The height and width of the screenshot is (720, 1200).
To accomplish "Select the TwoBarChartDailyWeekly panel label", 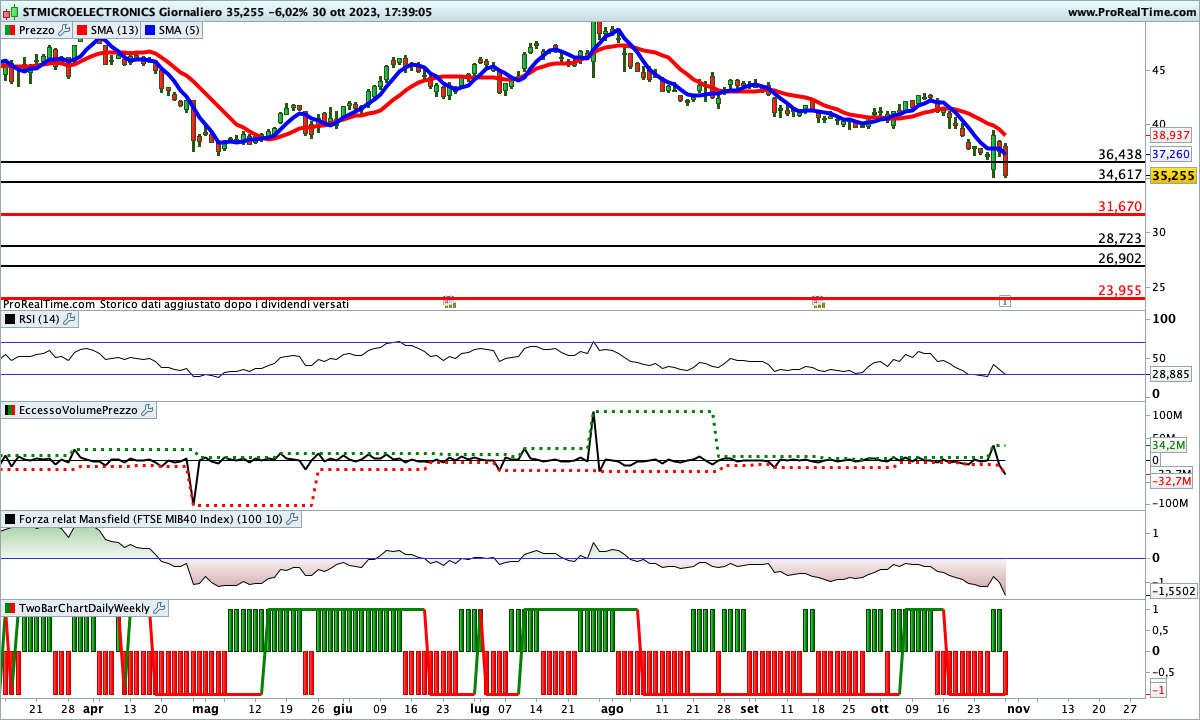I will tap(83, 608).
